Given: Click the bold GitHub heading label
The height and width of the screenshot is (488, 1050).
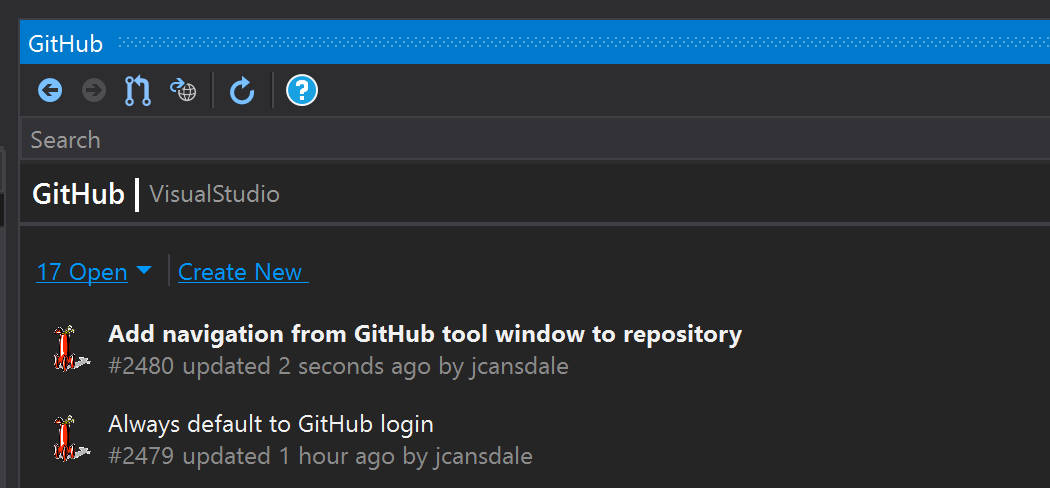Looking at the screenshot, I should 78,195.
